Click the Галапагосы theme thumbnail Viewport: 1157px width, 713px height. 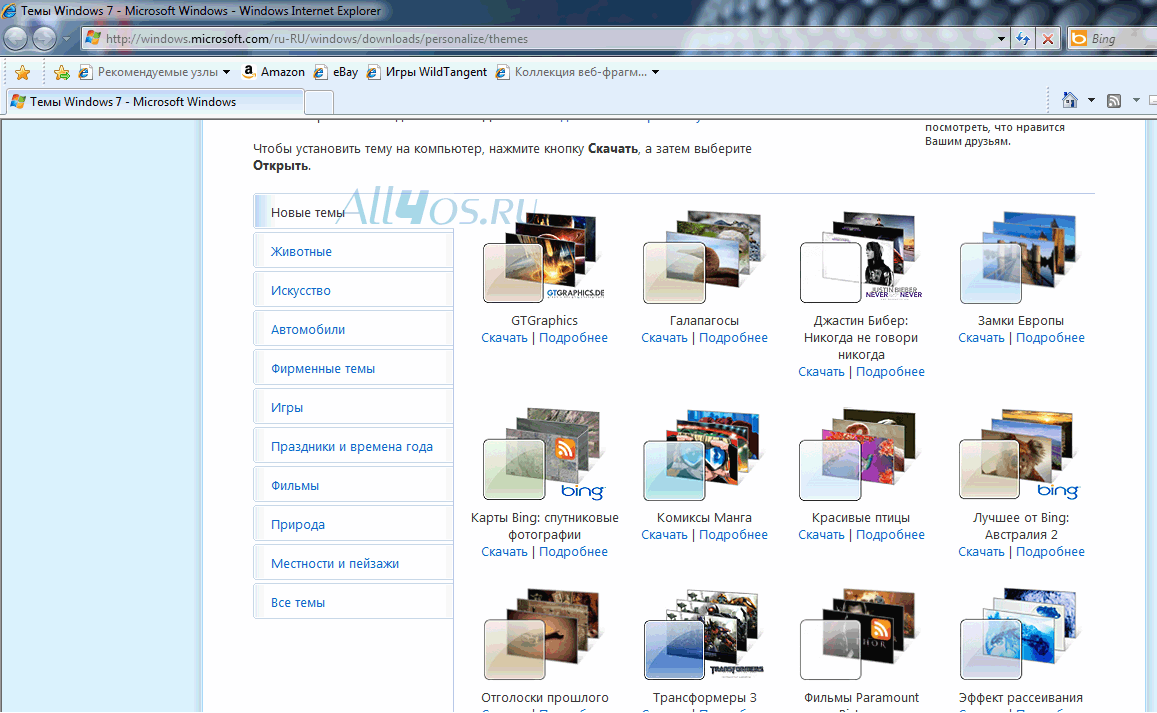pyautogui.click(x=704, y=257)
